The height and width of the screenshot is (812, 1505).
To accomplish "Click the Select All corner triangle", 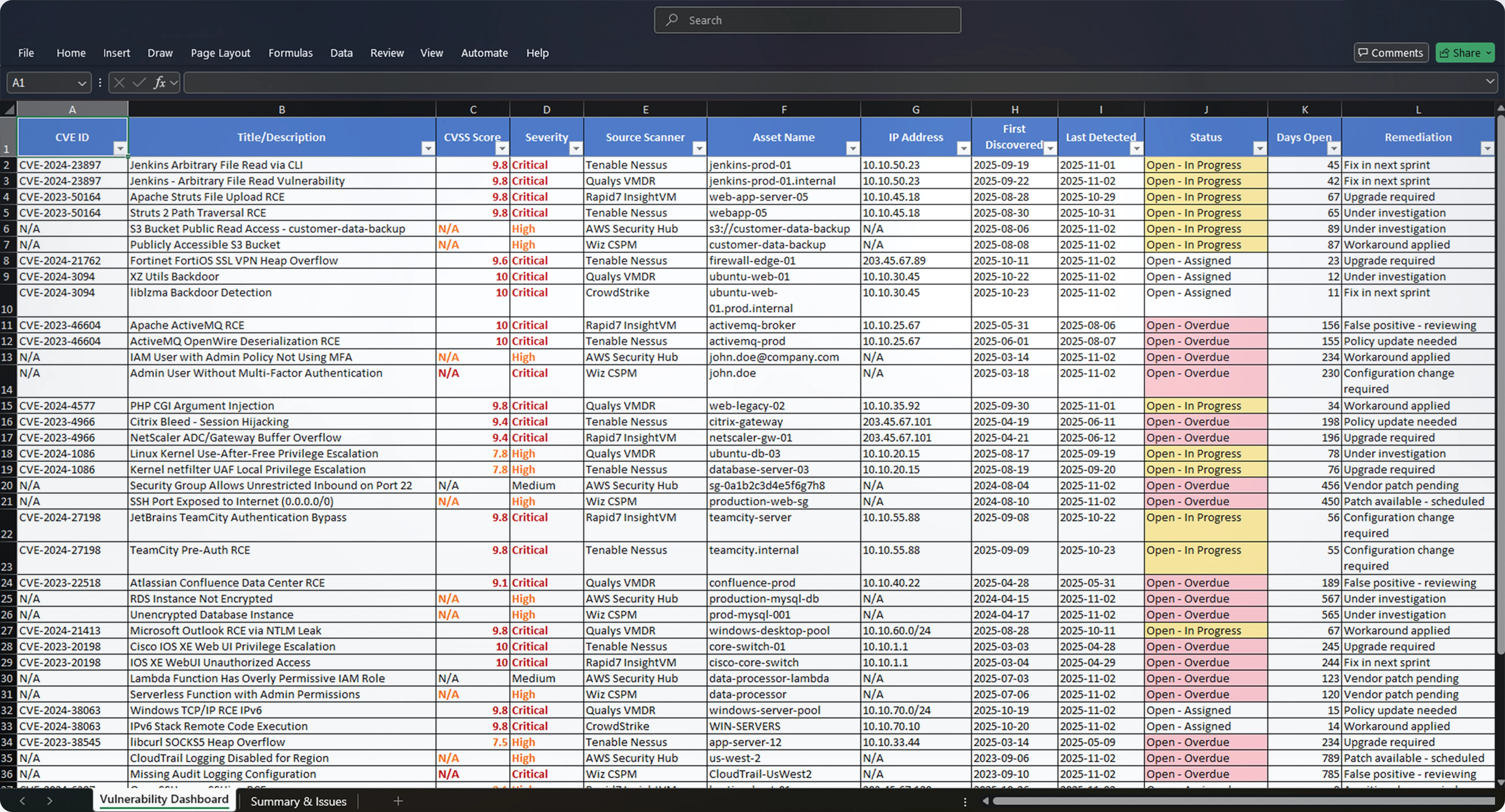I will point(9,109).
